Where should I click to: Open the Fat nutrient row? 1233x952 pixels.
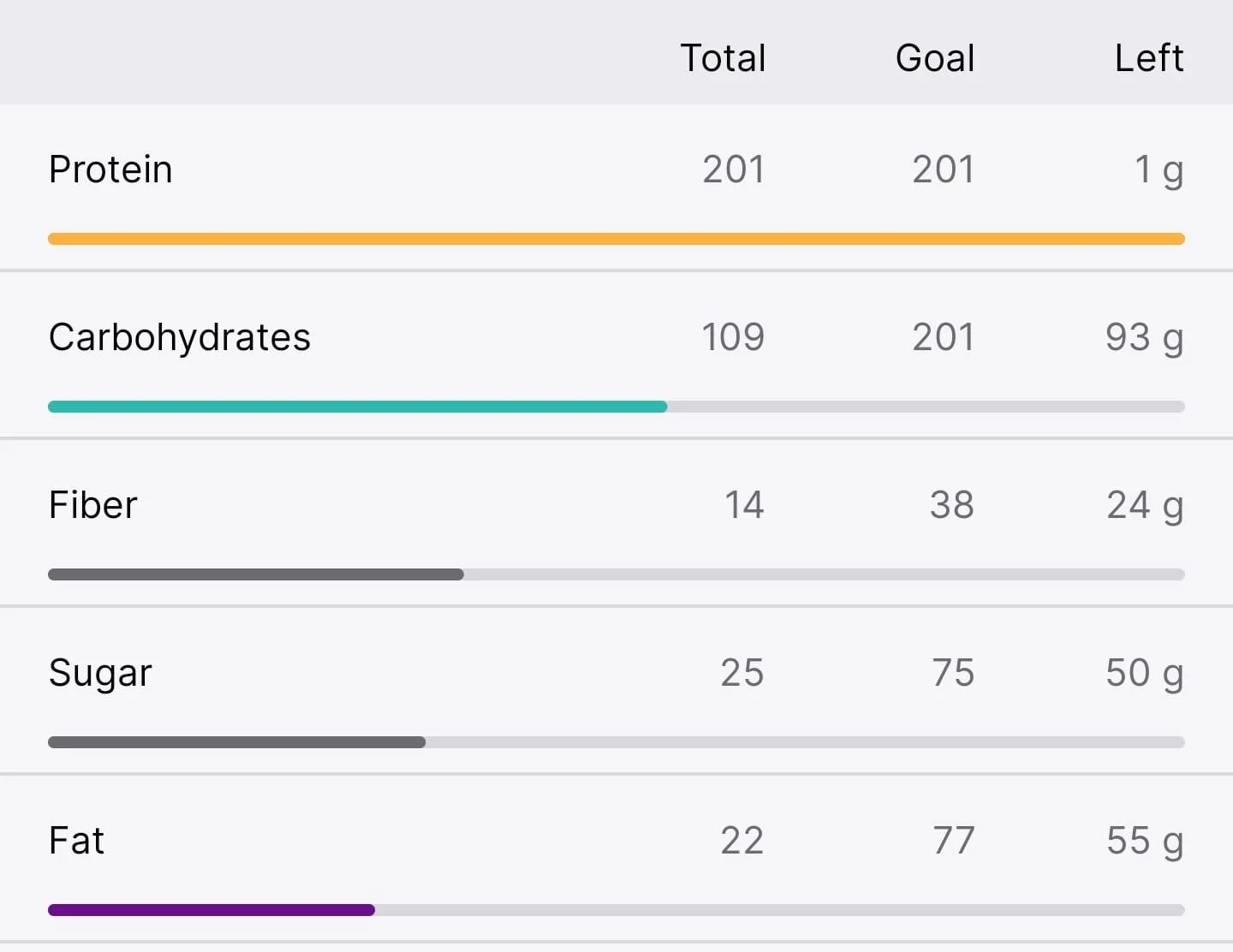pyautogui.click(x=616, y=858)
